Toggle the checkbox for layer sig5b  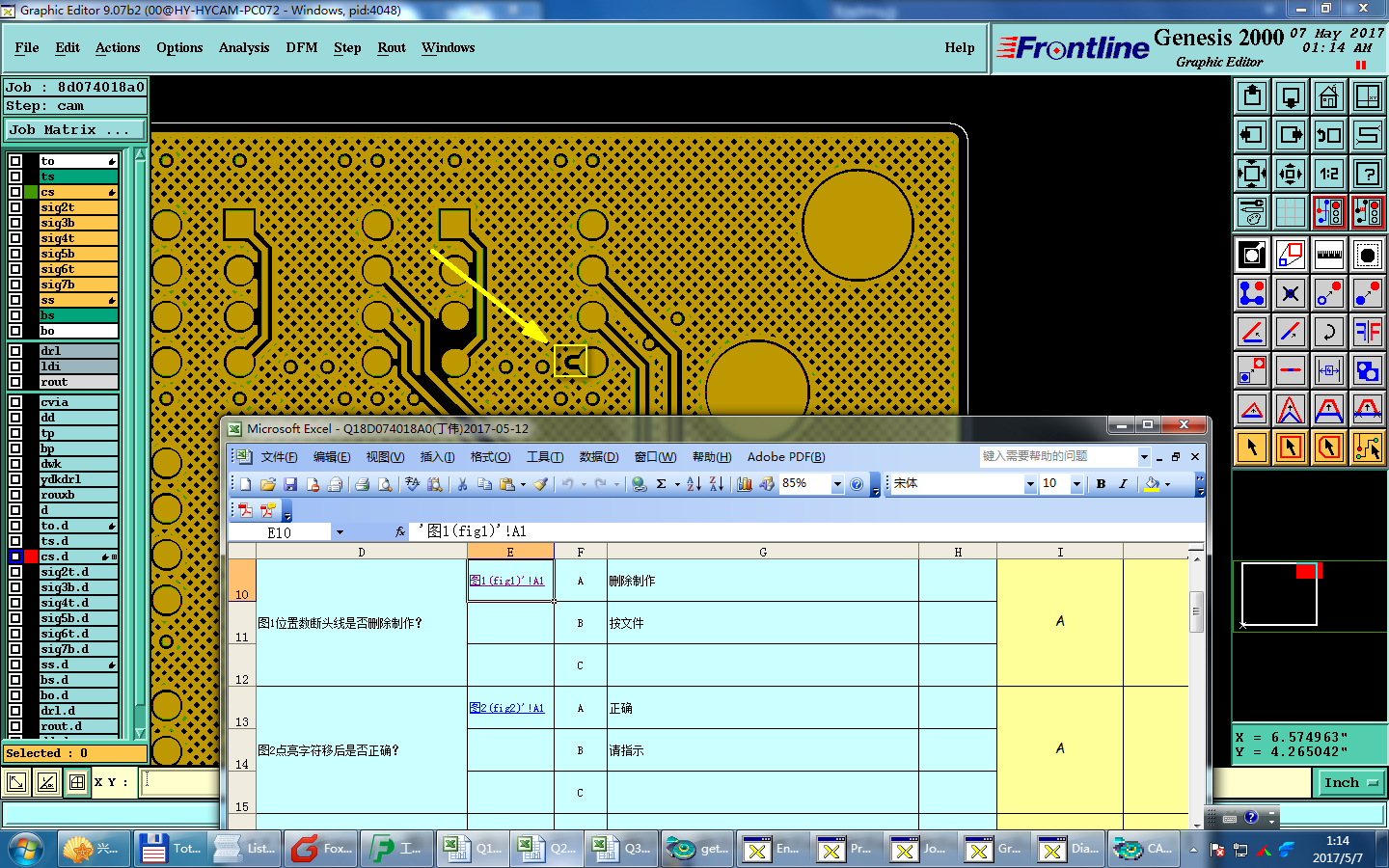pyautogui.click(x=15, y=254)
